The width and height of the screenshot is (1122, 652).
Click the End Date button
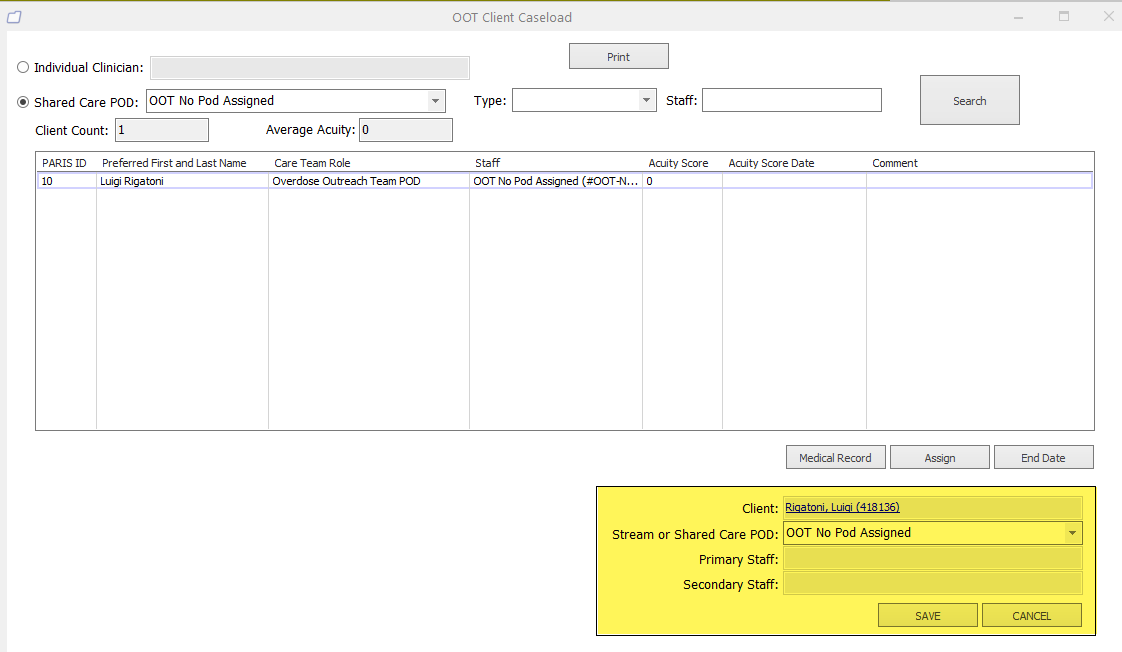(1043, 458)
